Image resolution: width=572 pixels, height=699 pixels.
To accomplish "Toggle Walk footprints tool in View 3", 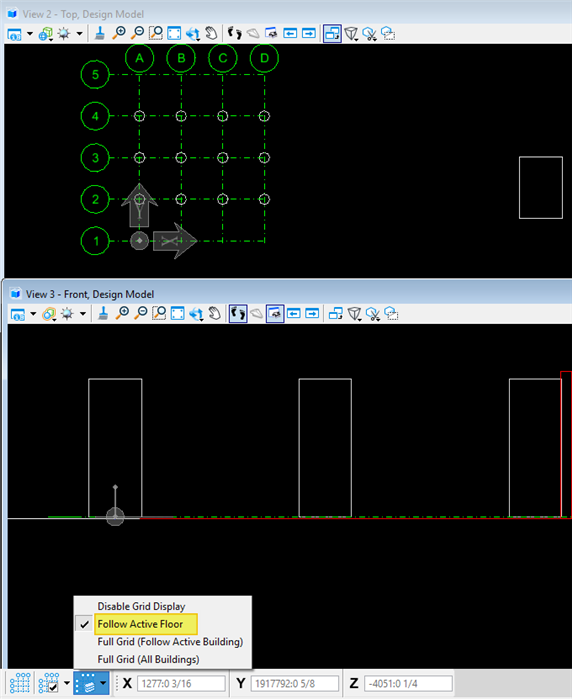I will [238, 314].
